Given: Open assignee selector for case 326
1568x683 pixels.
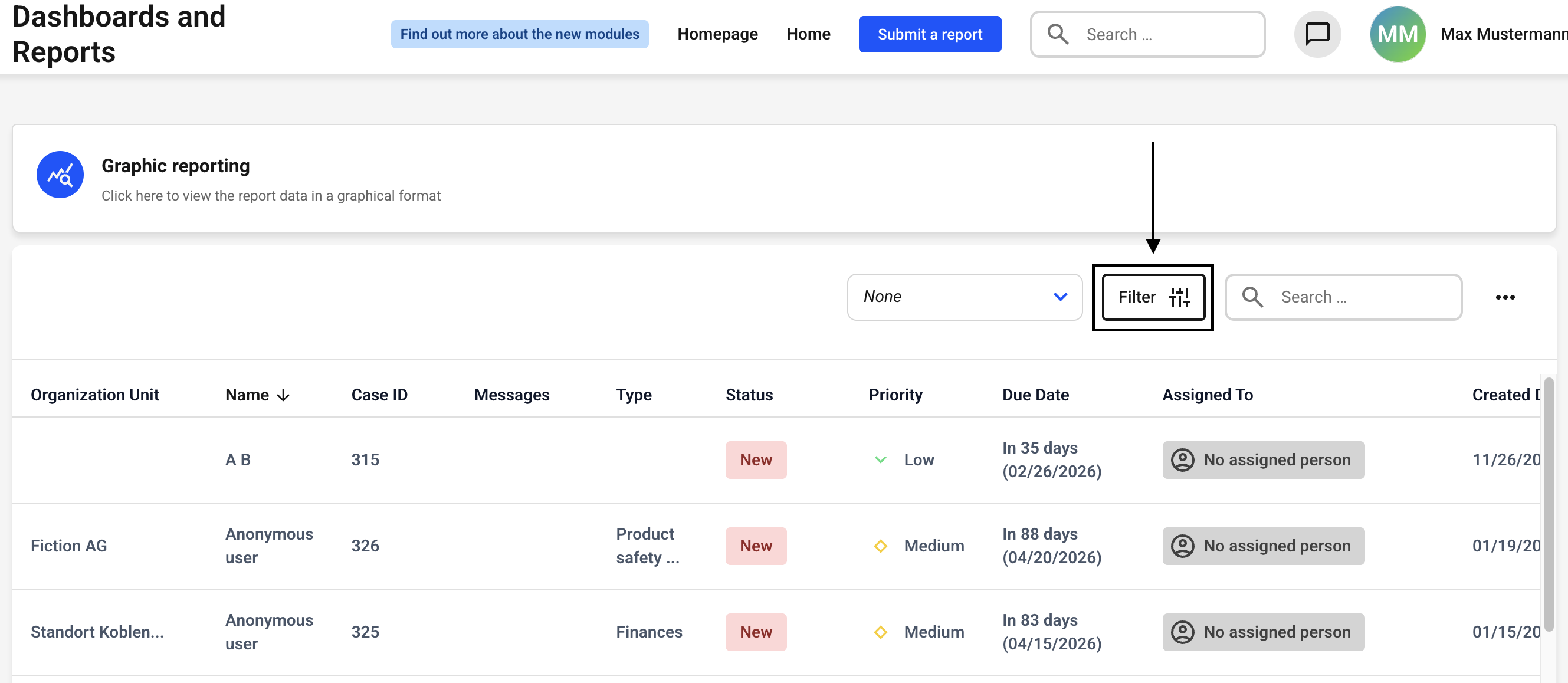Looking at the screenshot, I should 1263,546.
